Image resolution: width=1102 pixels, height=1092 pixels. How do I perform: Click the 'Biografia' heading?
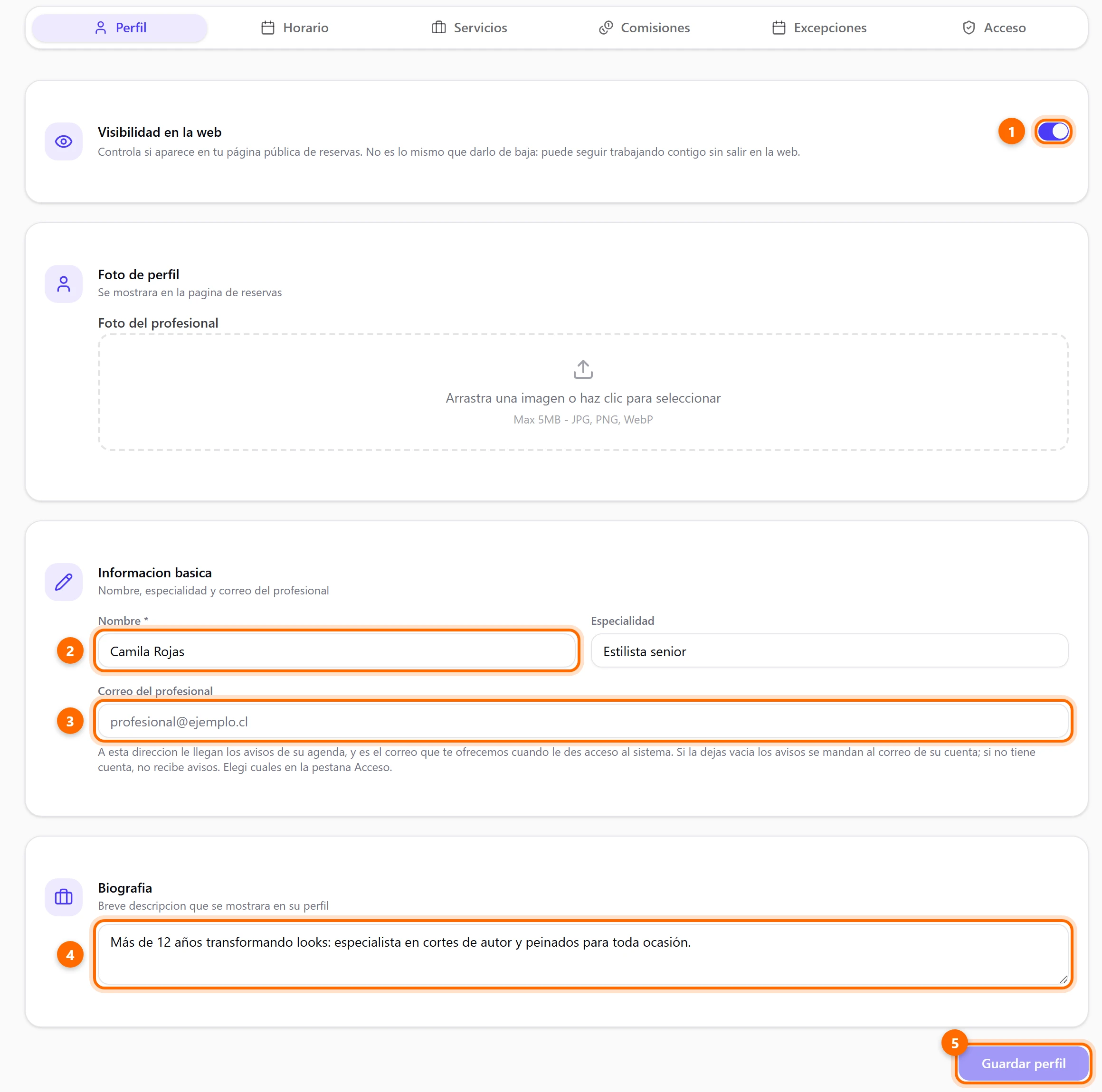[125, 888]
